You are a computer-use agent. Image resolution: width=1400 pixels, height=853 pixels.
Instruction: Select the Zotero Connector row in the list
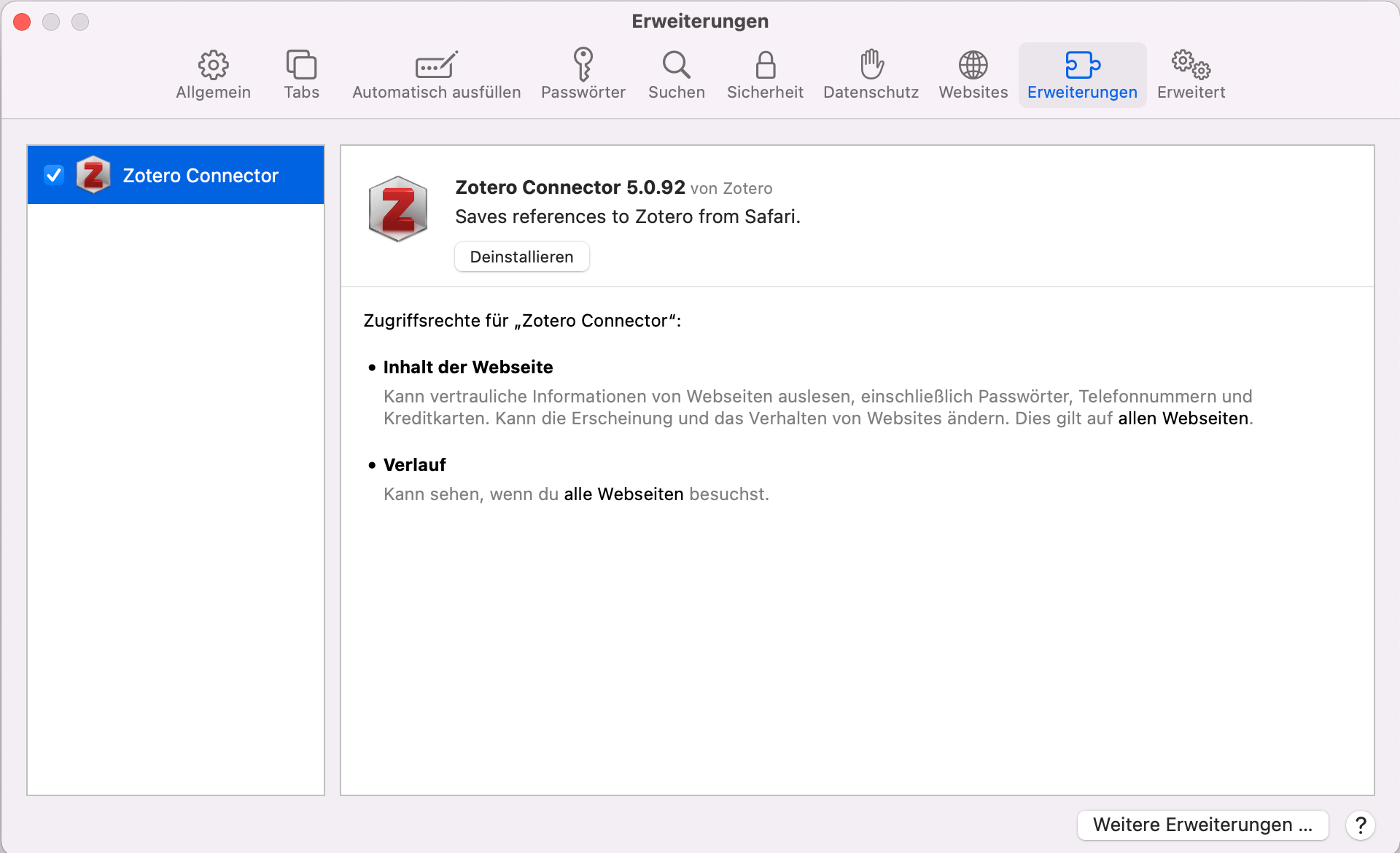click(176, 175)
